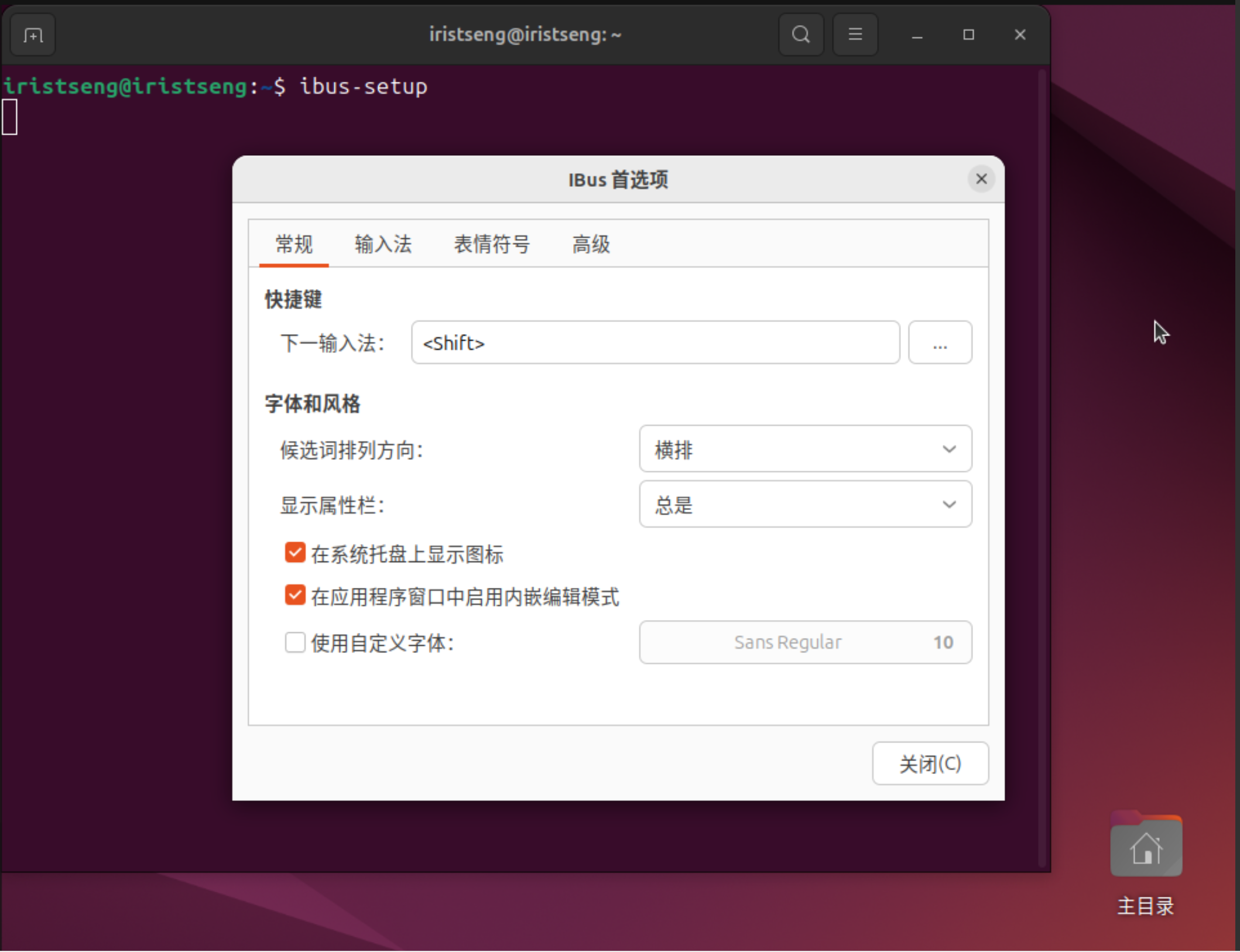Minimize the terminal window
This screenshot has height=952, width=1240.
[x=917, y=36]
